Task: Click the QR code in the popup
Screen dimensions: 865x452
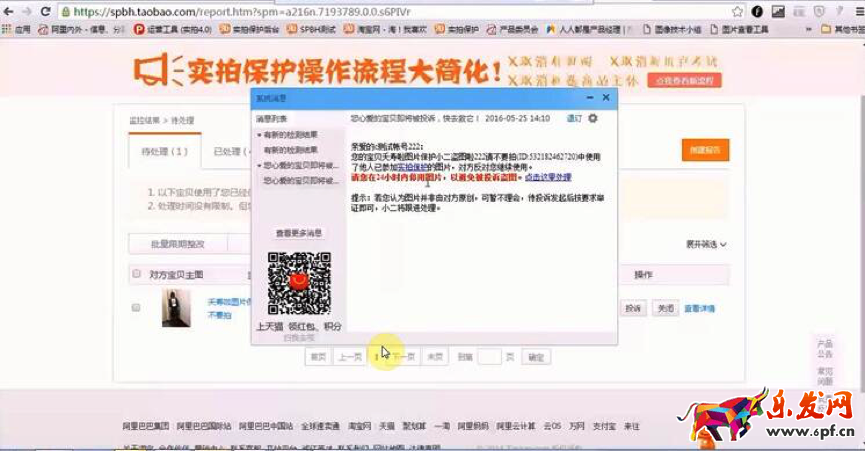Action: [299, 283]
